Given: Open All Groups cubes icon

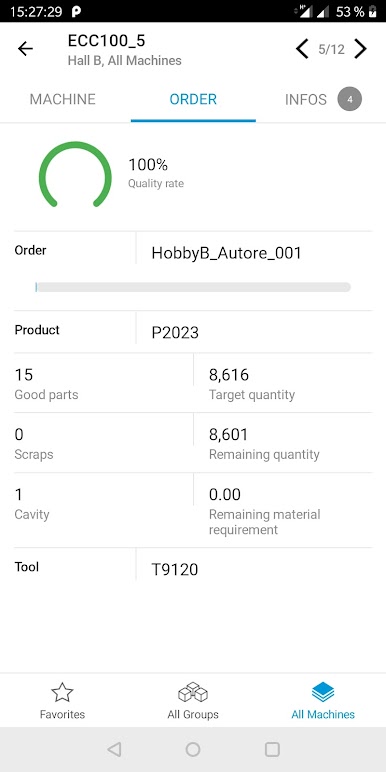Looking at the screenshot, I should pyautogui.click(x=193, y=692).
